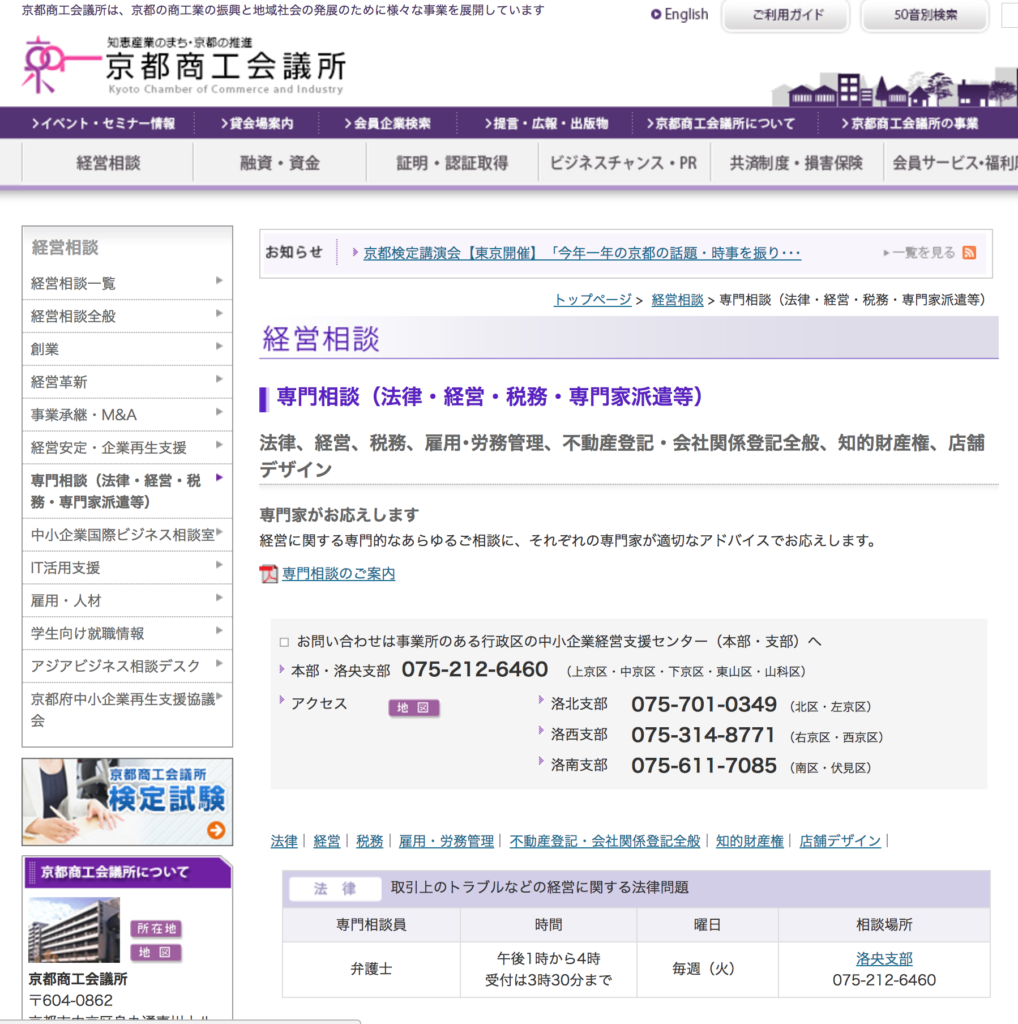Click the 検定試験 banner arrow icon
This screenshot has width=1018, height=1024.
[x=216, y=830]
